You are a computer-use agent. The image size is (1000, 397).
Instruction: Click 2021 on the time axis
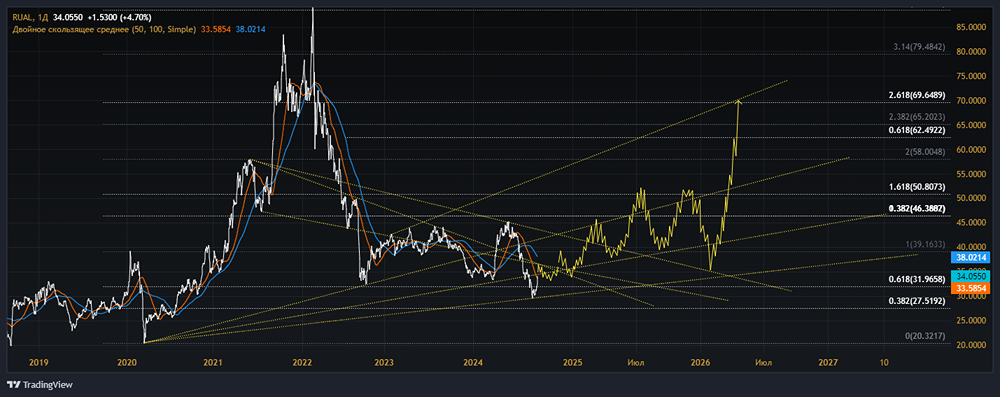click(213, 363)
